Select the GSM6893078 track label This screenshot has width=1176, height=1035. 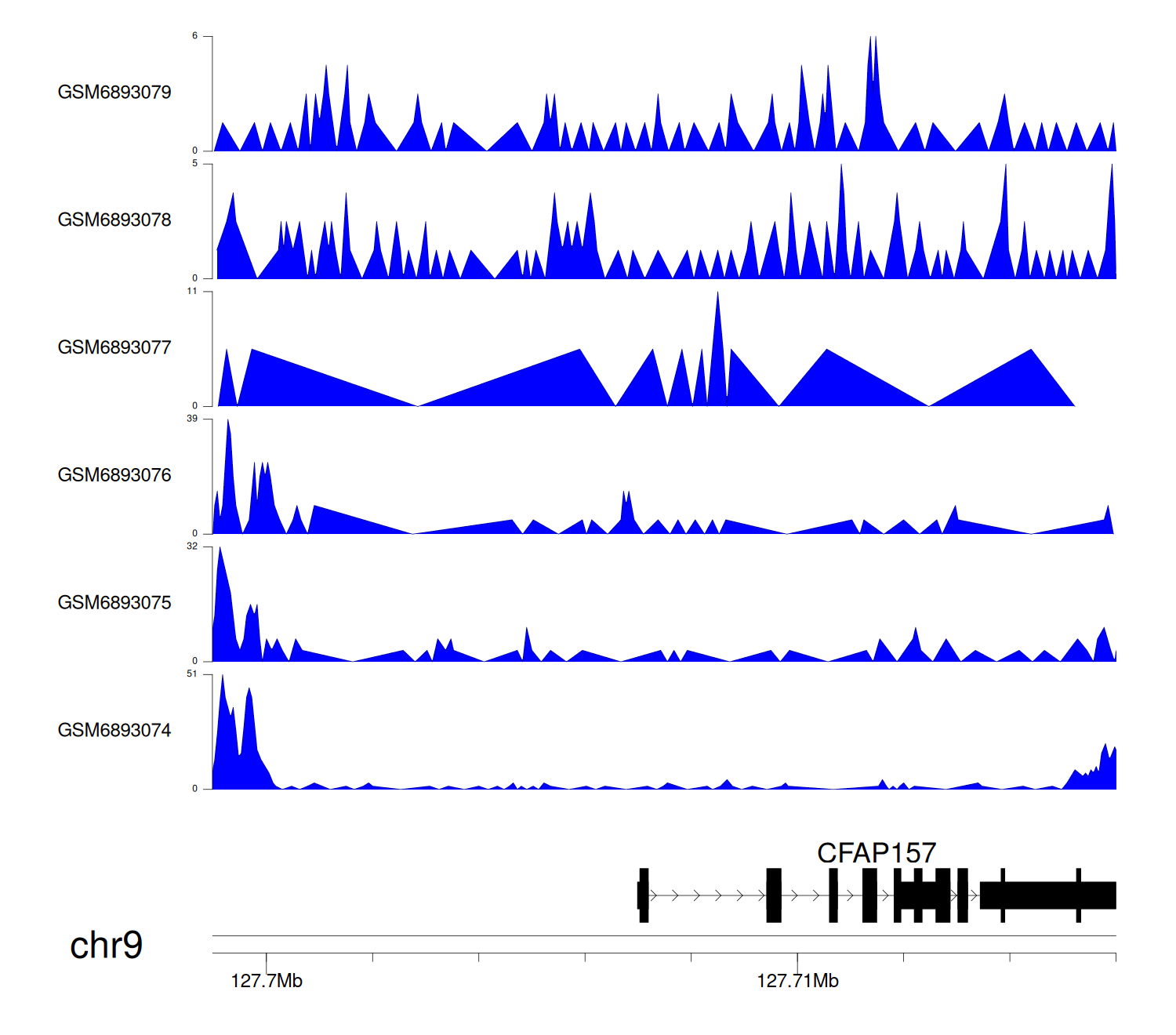(114, 220)
